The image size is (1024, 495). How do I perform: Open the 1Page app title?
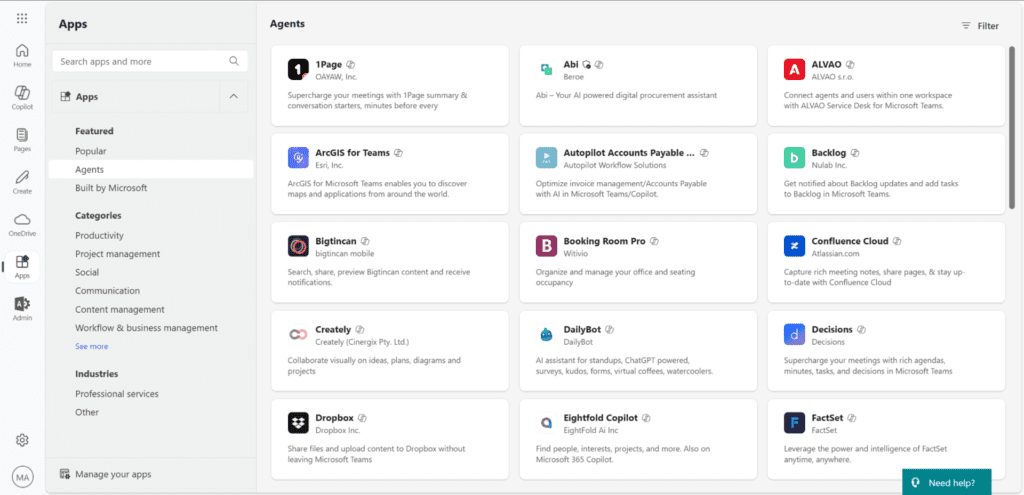[x=328, y=64]
